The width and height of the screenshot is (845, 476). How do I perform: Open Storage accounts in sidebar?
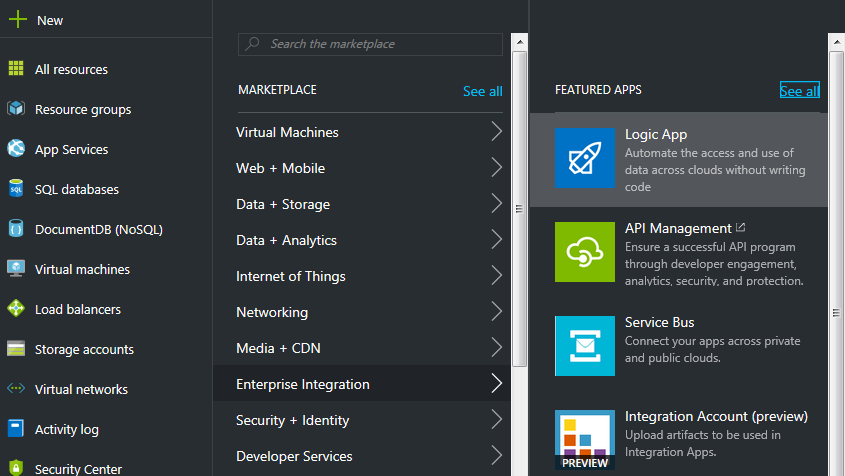pyautogui.click(x=84, y=349)
